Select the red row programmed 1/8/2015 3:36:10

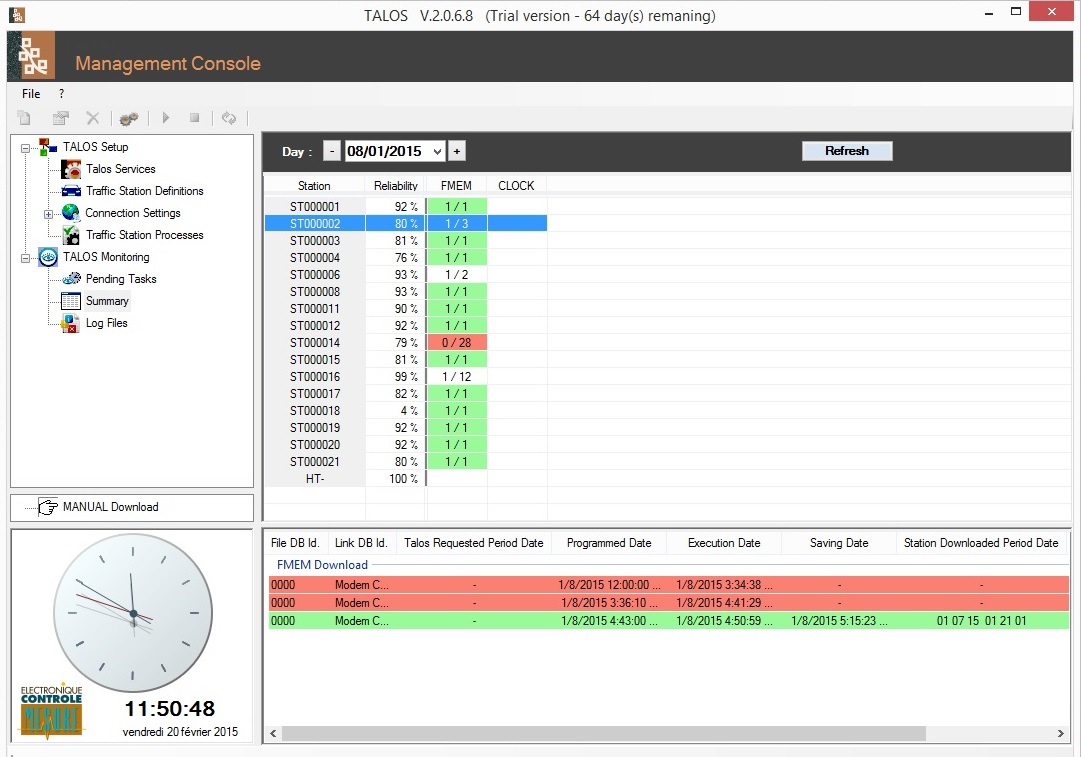(x=669, y=603)
